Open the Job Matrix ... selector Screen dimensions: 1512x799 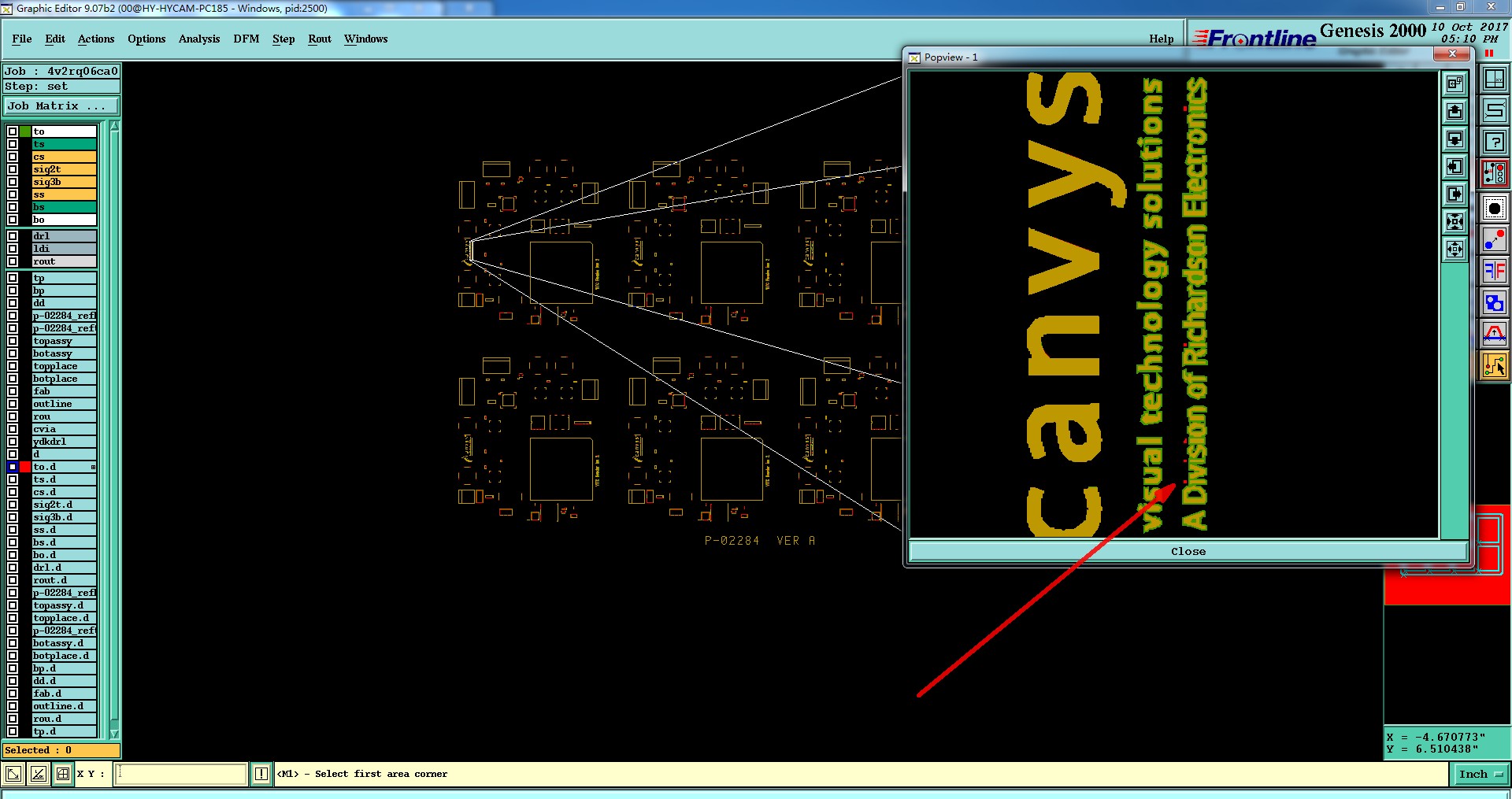pyautogui.click(x=61, y=105)
